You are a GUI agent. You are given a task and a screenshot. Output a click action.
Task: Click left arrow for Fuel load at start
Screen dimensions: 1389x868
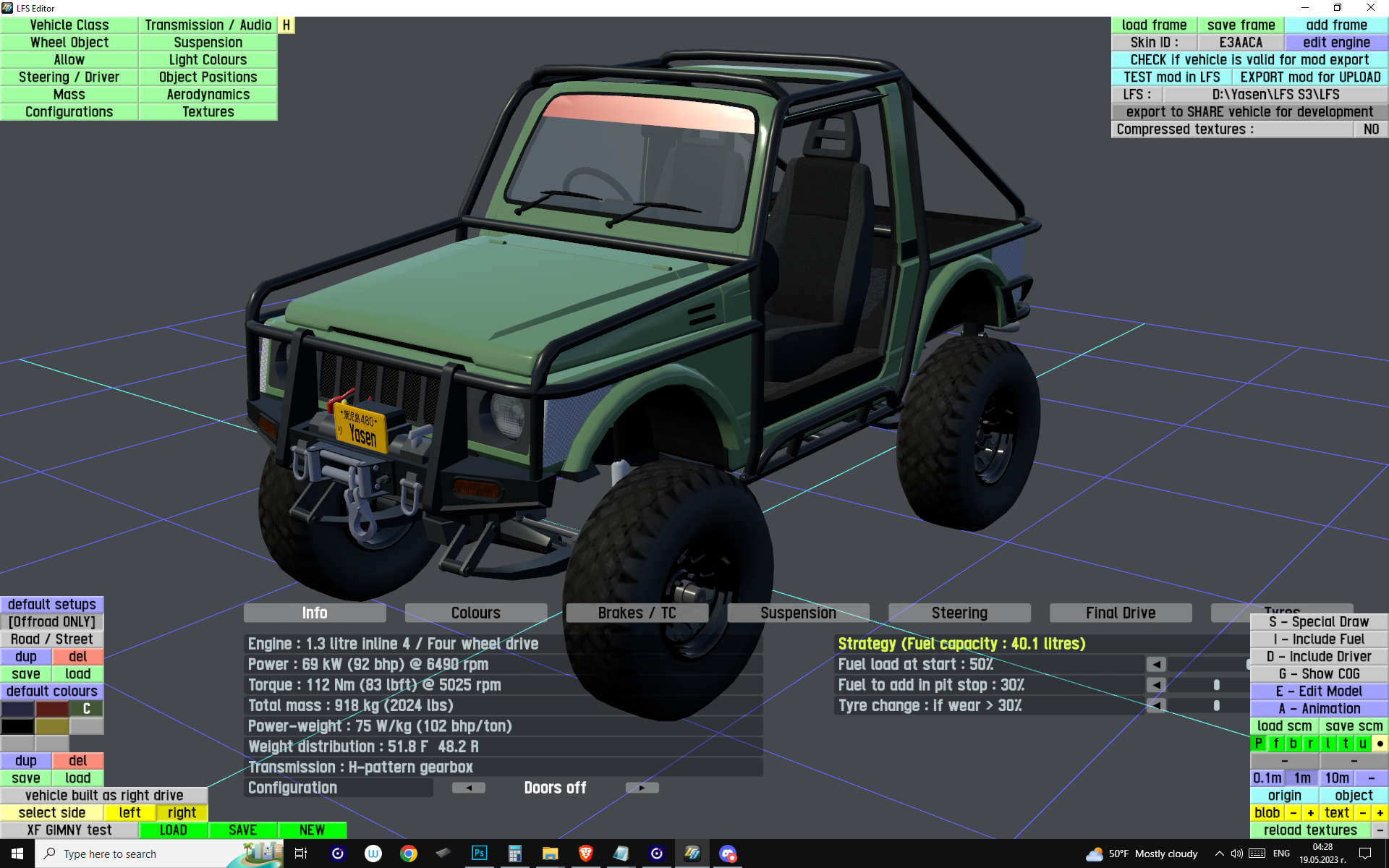[1156, 664]
